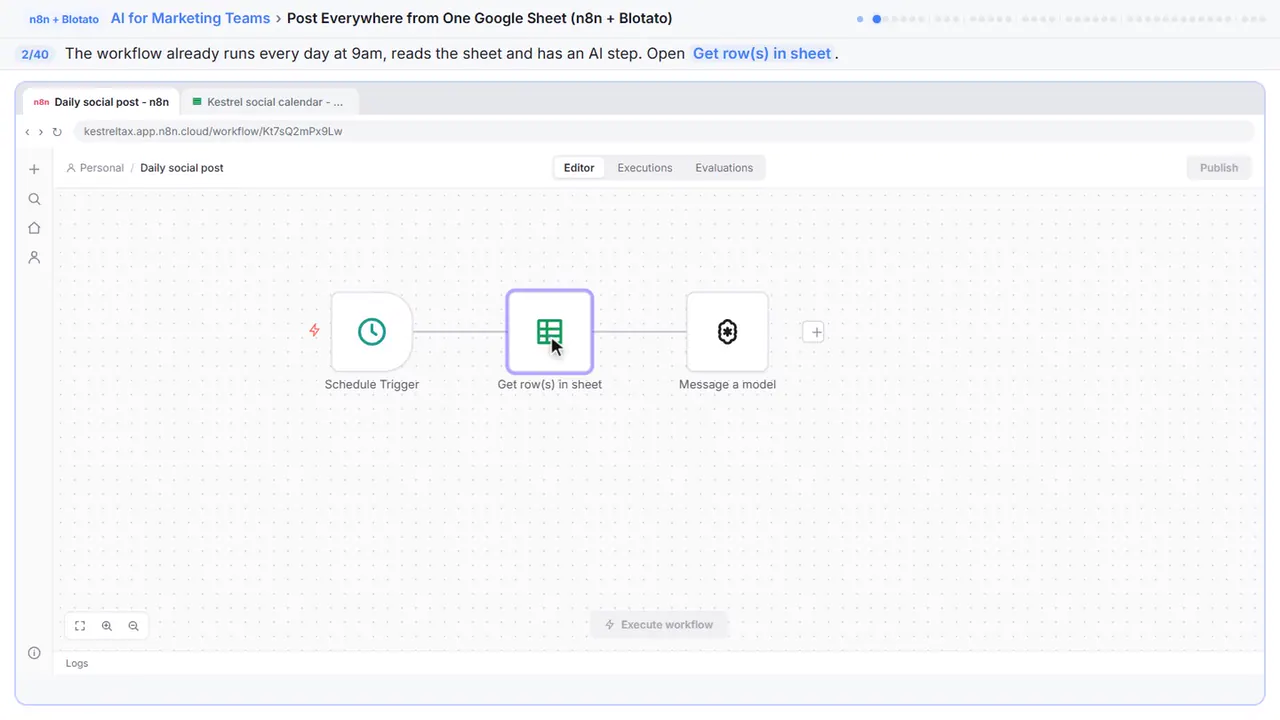1280x720 pixels.
Task: Click the Daily social post workflow name
Action: click(x=182, y=168)
